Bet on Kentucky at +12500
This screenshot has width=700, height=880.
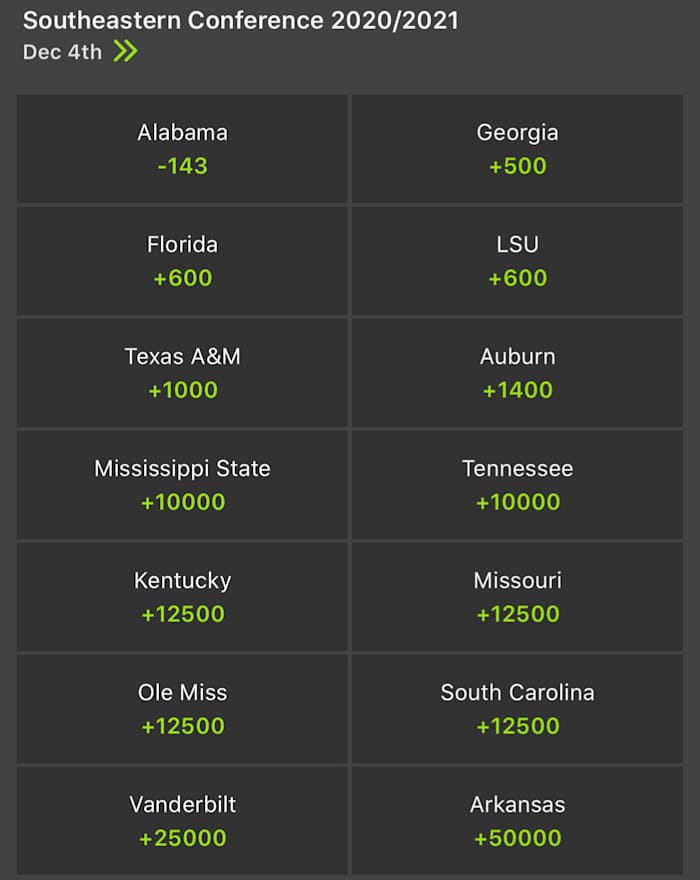(x=182, y=596)
